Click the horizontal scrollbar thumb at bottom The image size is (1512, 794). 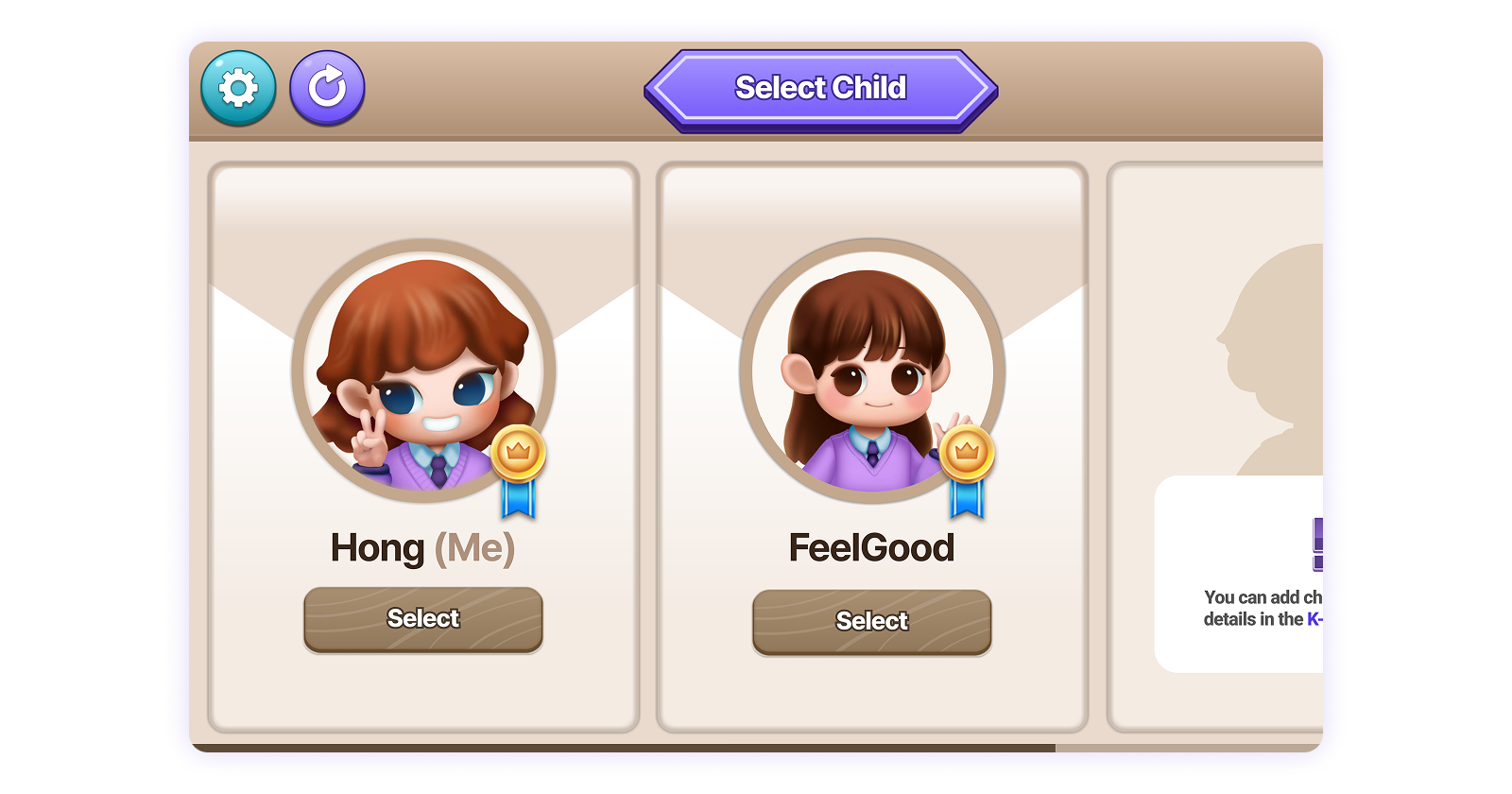(x=624, y=748)
